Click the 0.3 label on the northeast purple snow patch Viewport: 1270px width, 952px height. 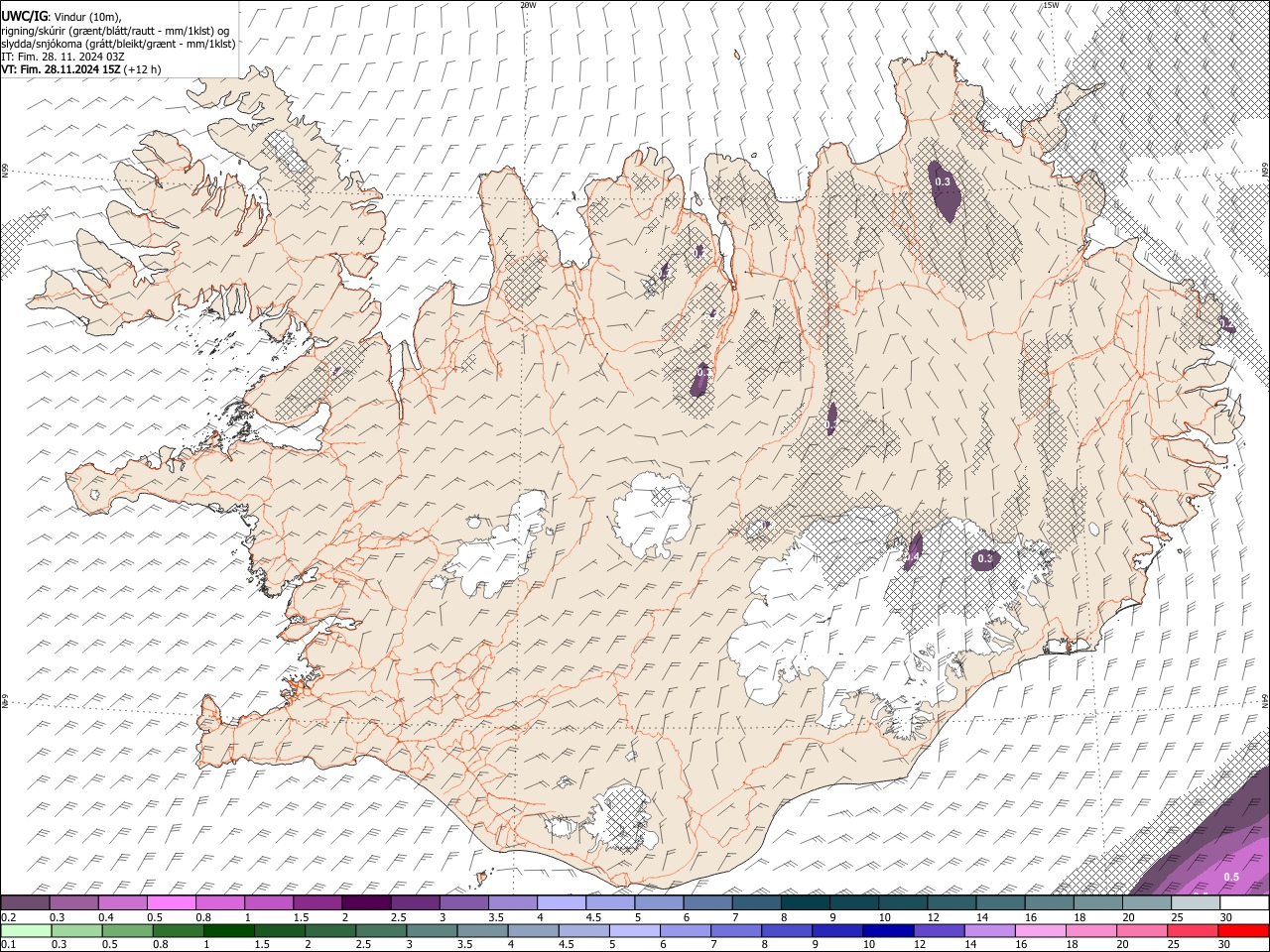[943, 181]
